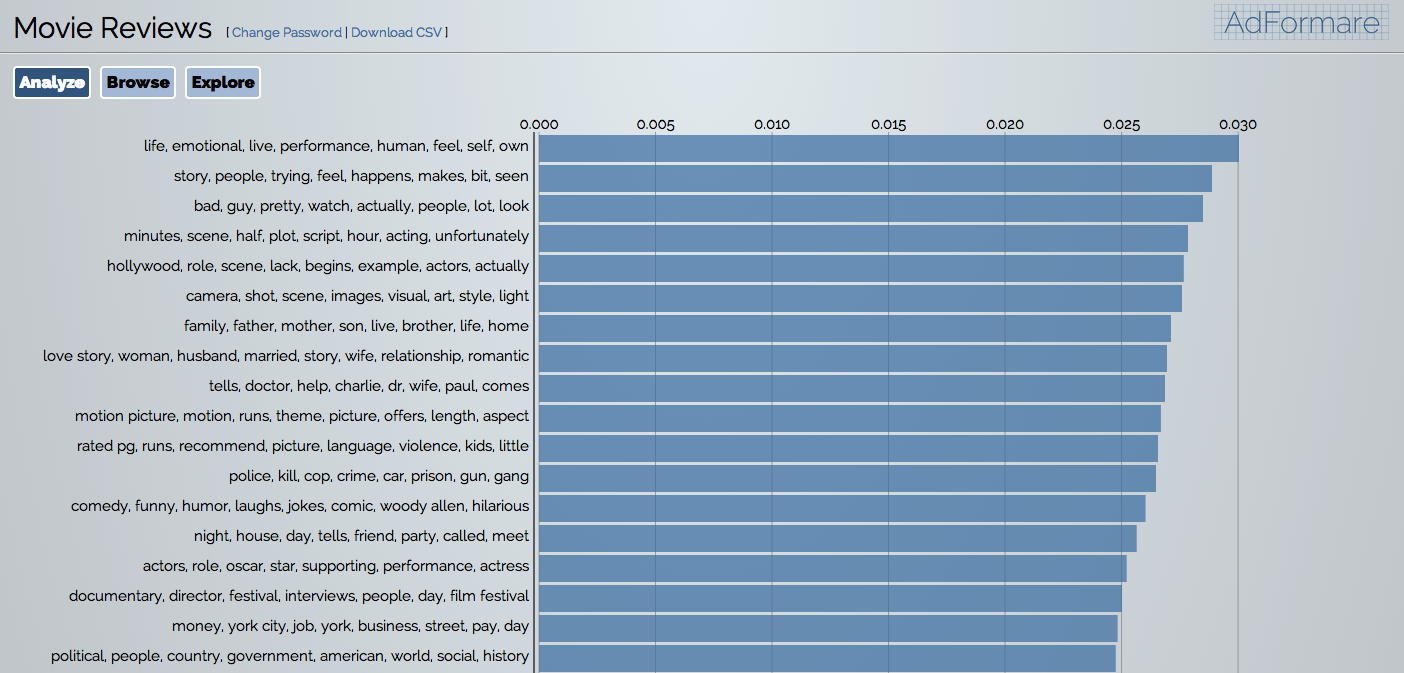
Task: Select bar for 'family, father, mother, son' topic
Action: 854,328
